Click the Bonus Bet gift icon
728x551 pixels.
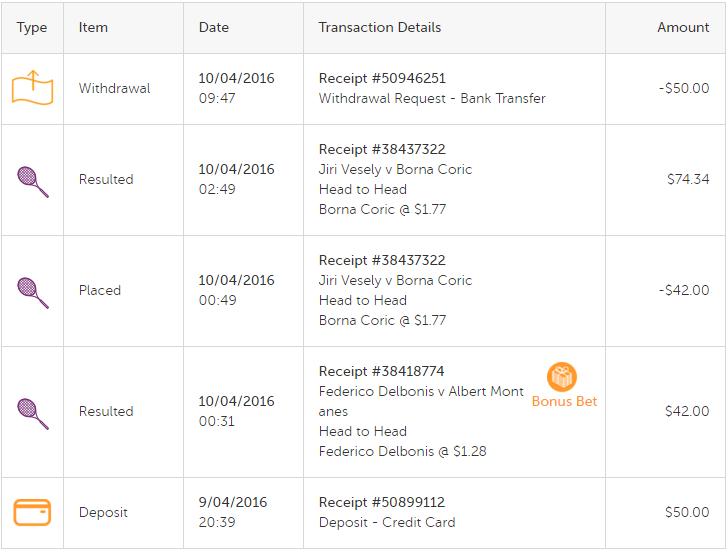coord(562,376)
